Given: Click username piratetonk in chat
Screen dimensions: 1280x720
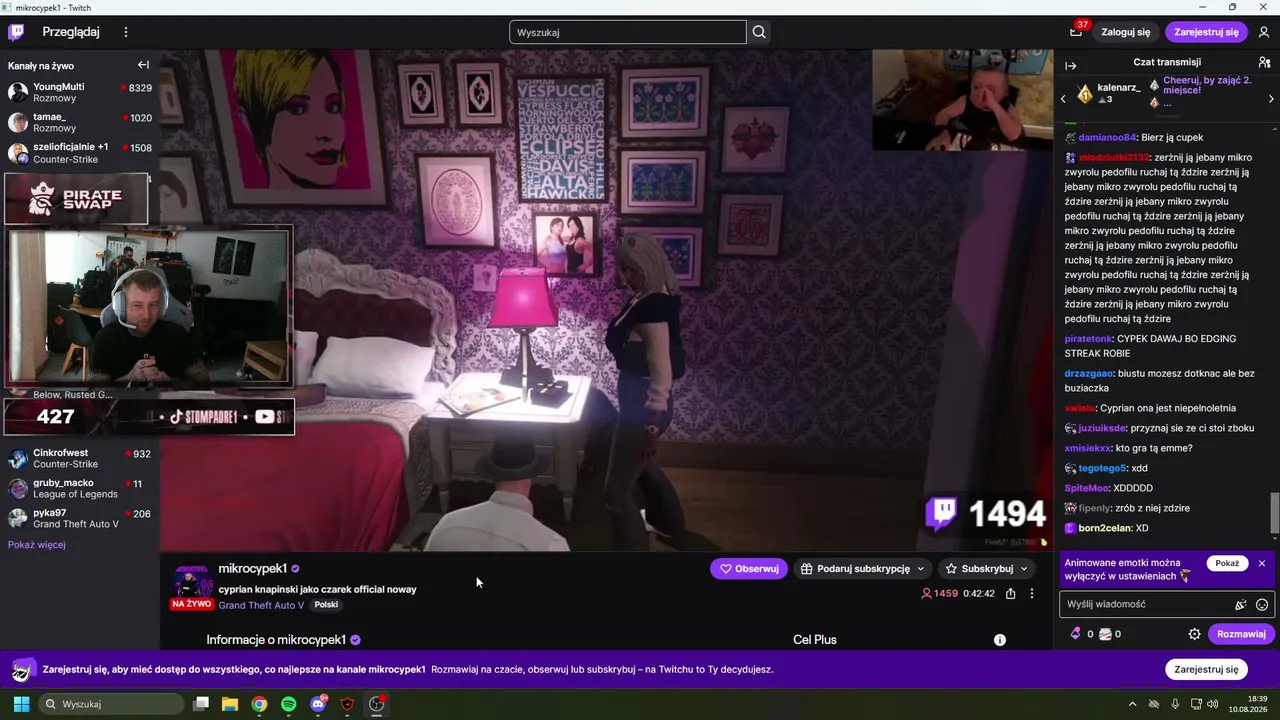Looking at the screenshot, I should (1089, 339).
